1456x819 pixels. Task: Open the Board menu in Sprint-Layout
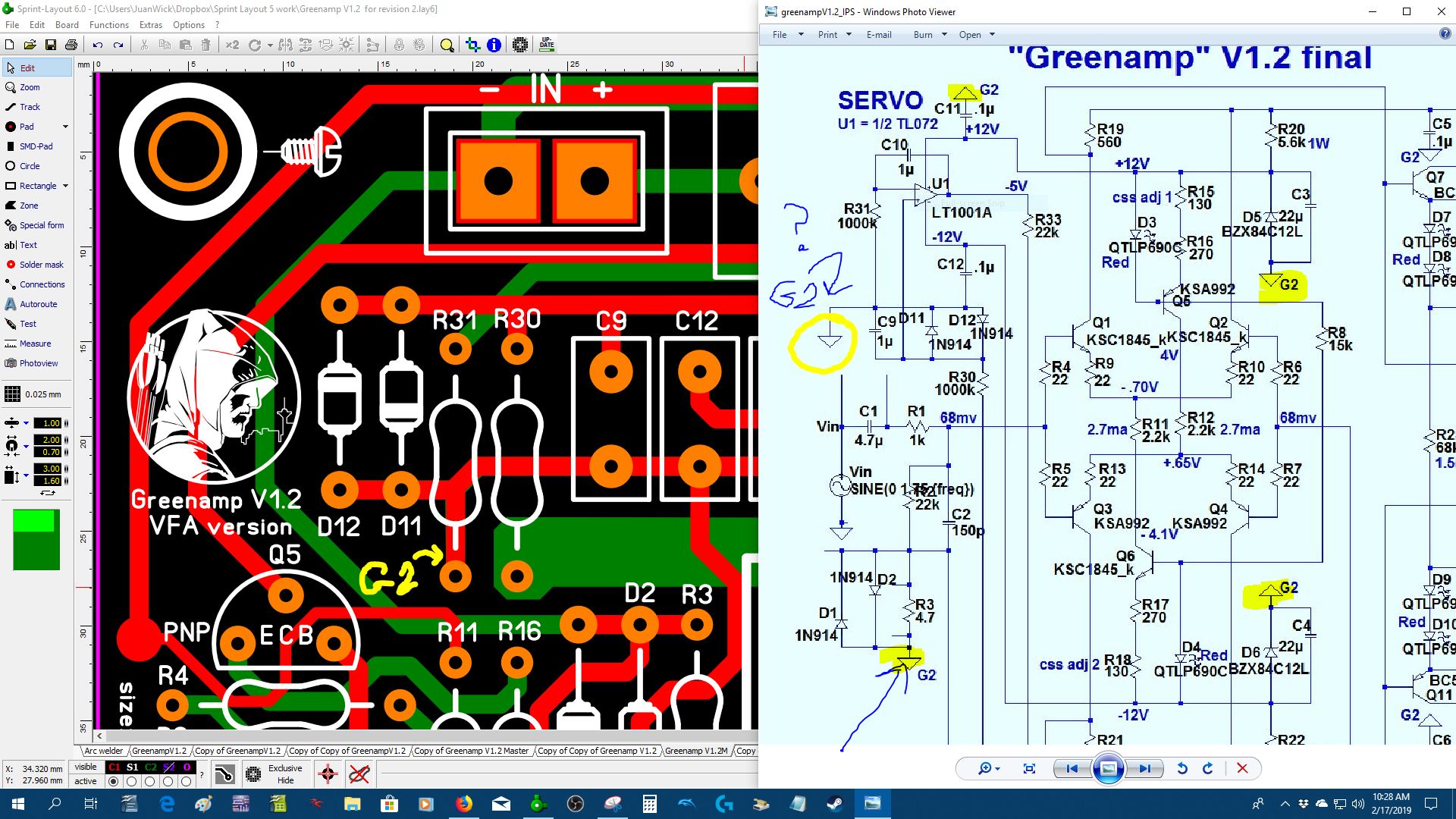coord(67,25)
